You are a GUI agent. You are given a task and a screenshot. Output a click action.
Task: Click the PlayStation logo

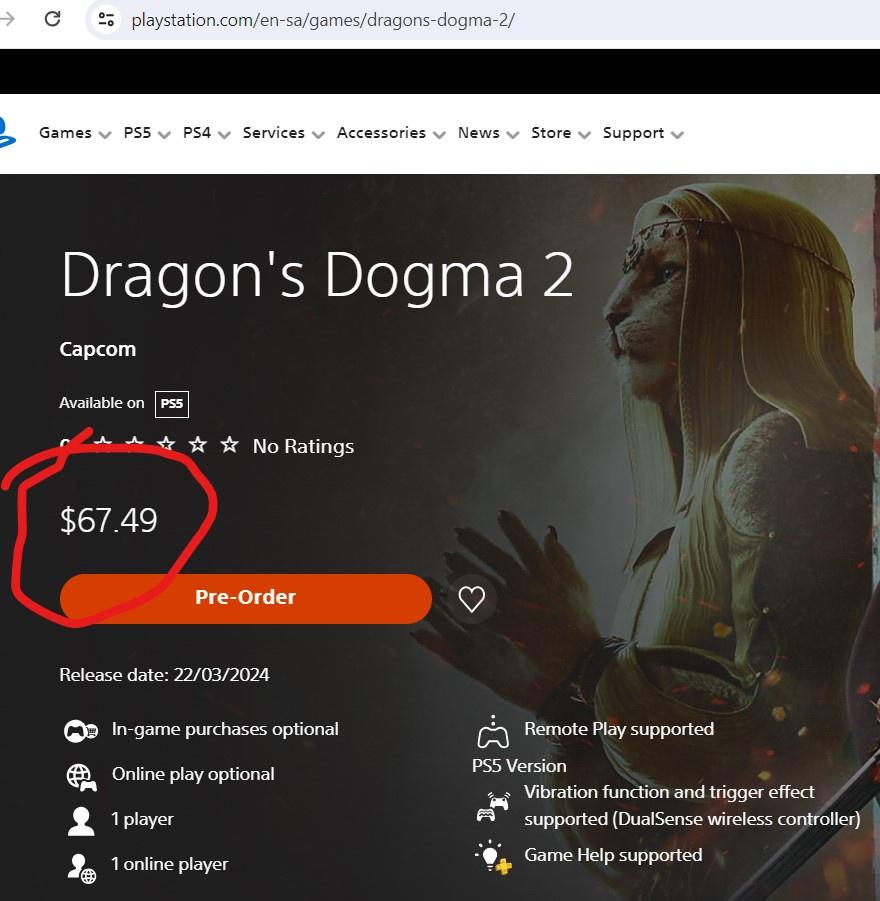coord(7,133)
